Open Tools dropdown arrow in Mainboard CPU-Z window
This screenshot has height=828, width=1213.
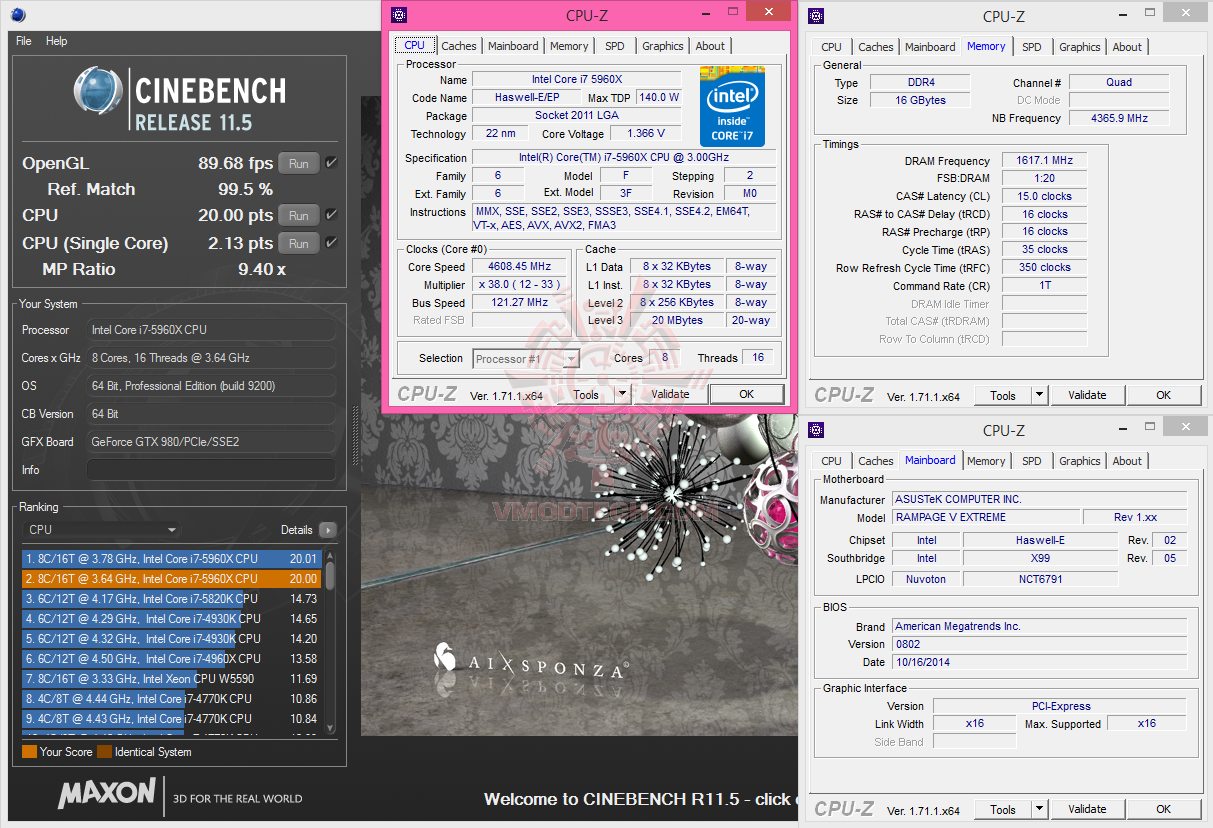point(1039,809)
